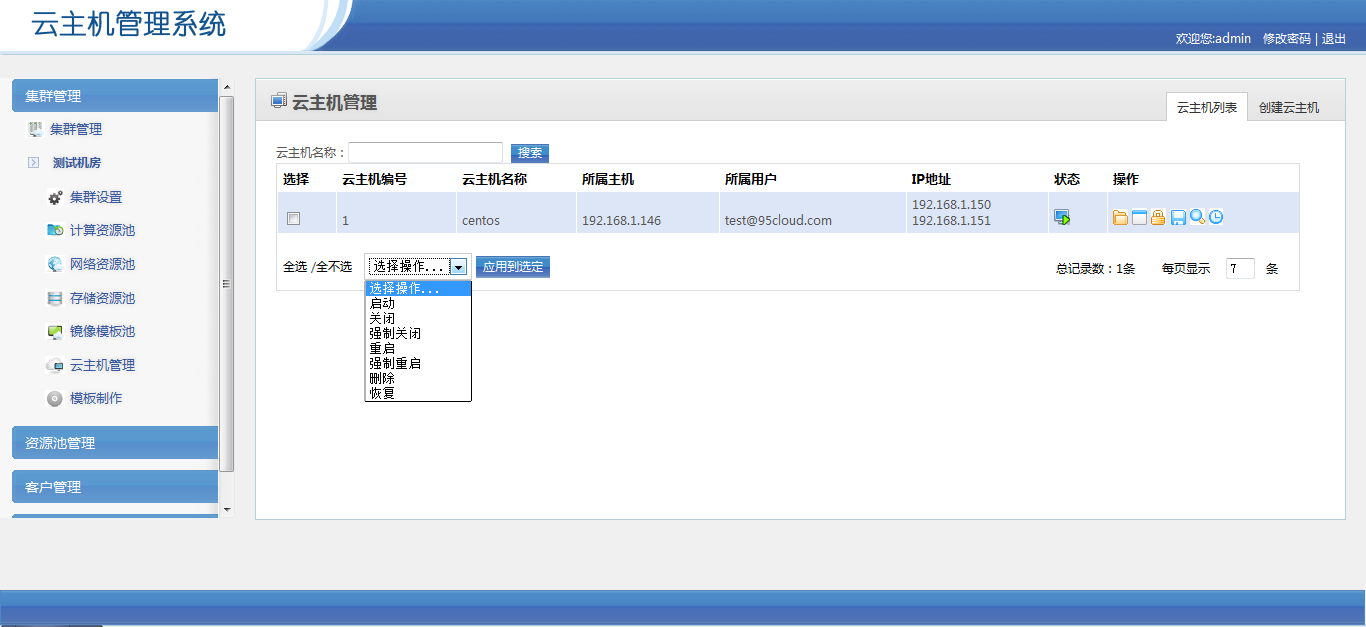
Task: Click the clock icon in the 操作 column
Action: click(1216, 217)
